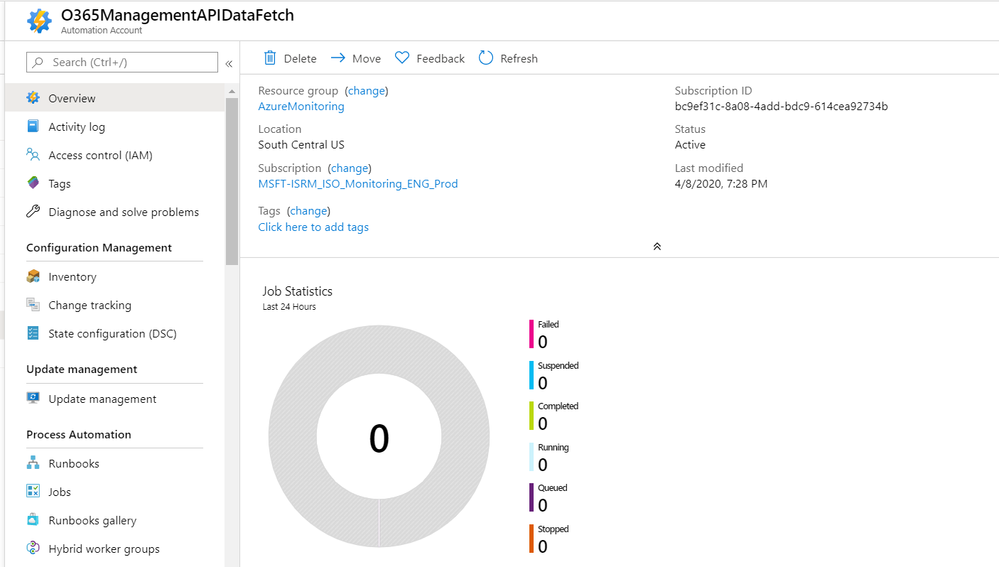Go to Inventory page
The width and height of the screenshot is (999, 567).
(x=115, y=277)
